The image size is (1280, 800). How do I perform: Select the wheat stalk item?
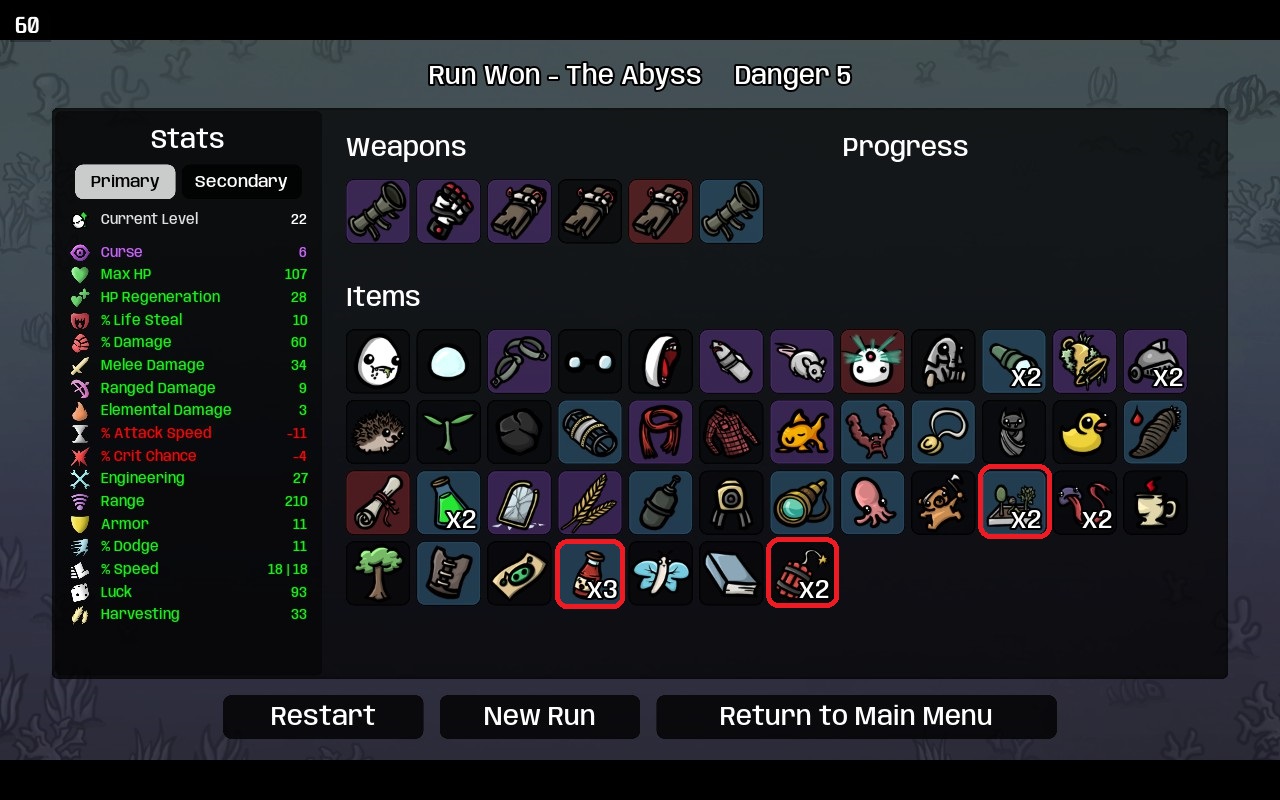click(590, 503)
